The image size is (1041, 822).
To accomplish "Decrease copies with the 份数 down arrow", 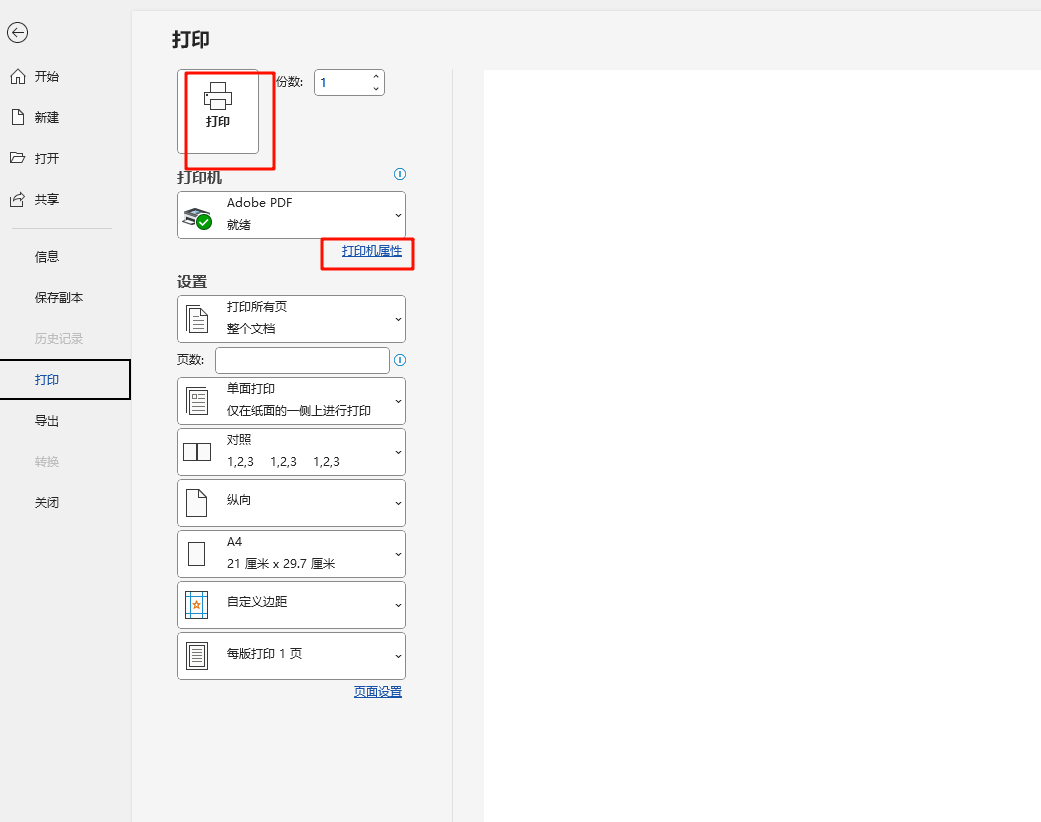I will click(376, 89).
